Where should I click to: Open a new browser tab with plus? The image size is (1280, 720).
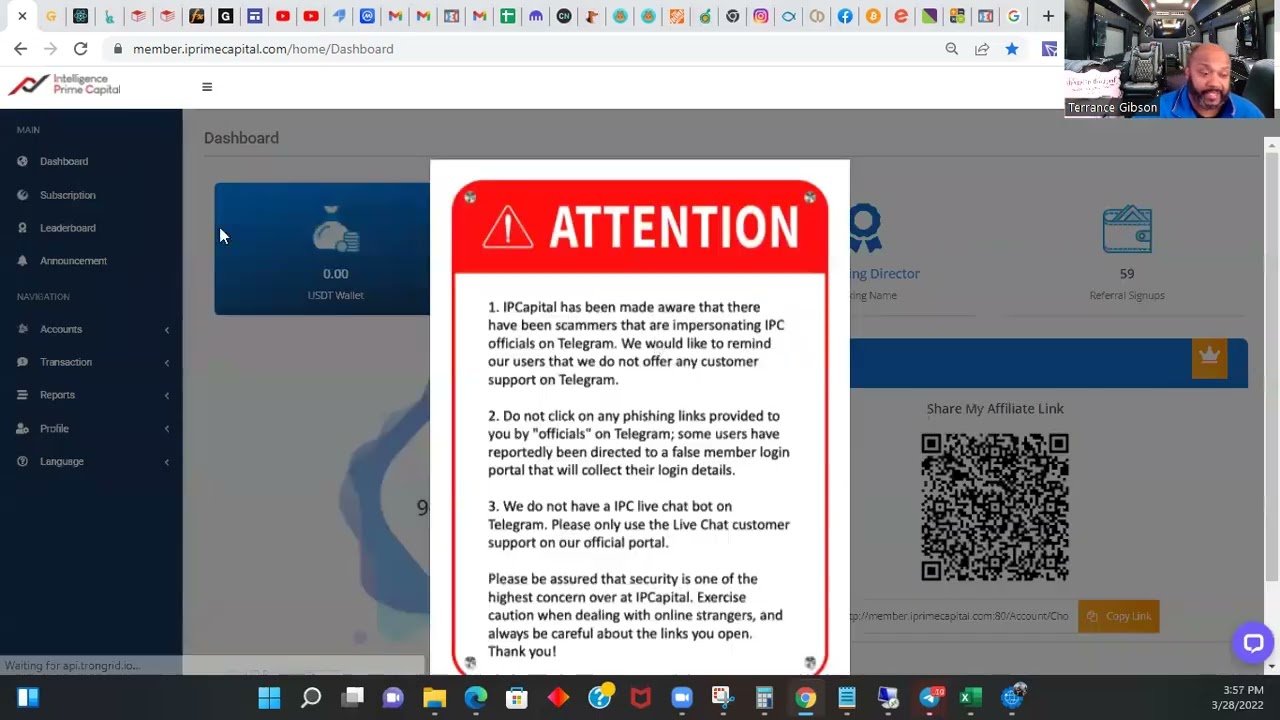[1048, 16]
